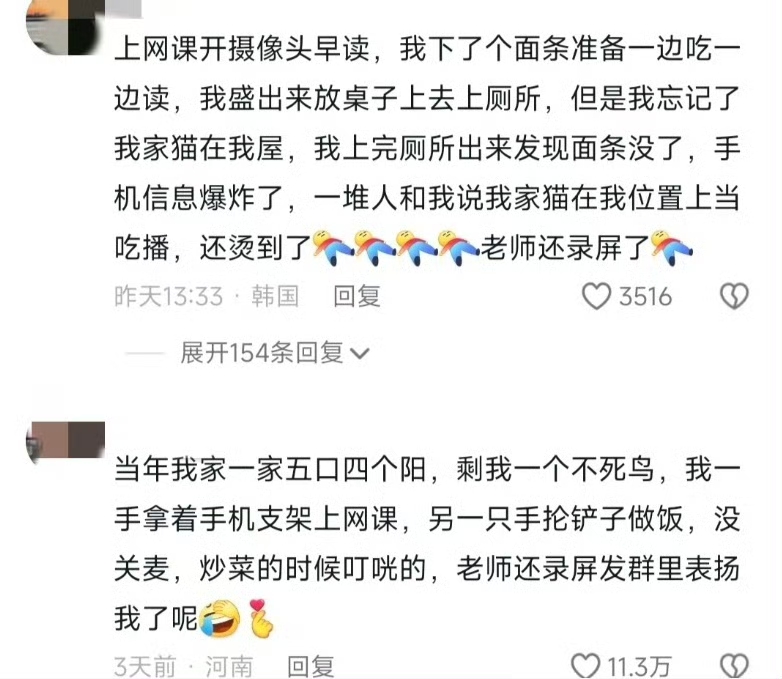782x679 pixels.
Task: Tap the laughing-crying emoji in second comment
Action: click(x=219, y=619)
